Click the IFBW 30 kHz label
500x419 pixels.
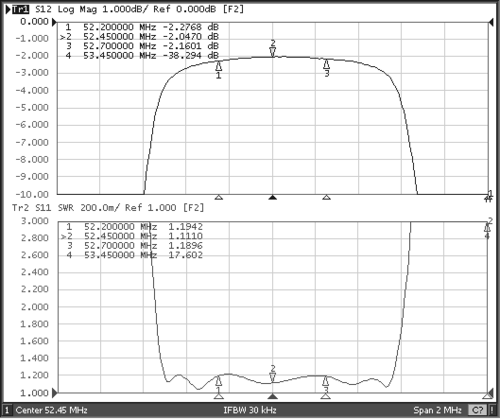coord(250,410)
